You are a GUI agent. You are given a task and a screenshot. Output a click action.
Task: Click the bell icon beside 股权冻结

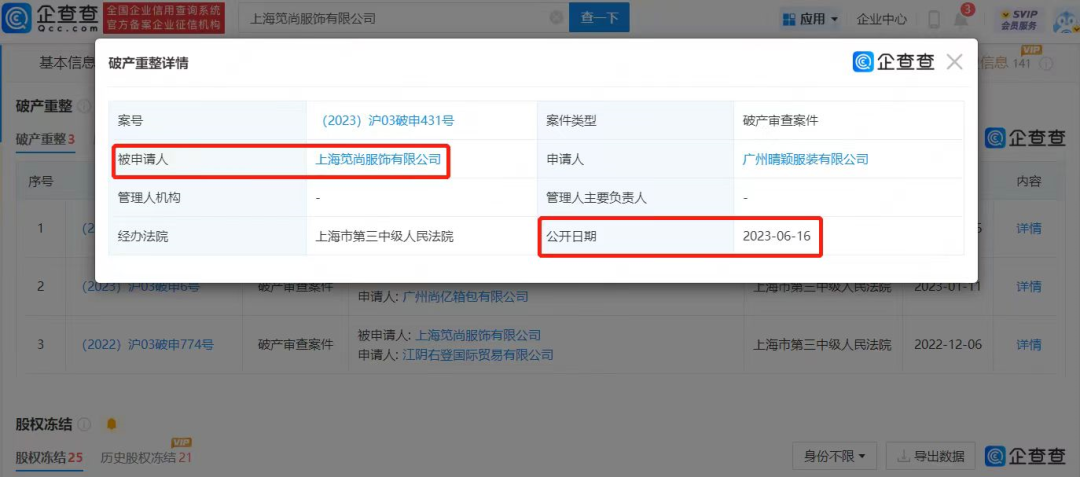(x=111, y=424)
